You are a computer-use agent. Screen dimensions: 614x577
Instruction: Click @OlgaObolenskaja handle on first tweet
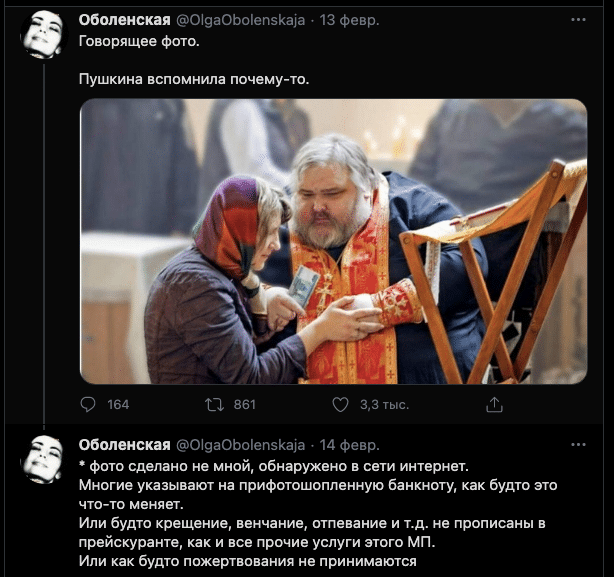point(240,20)
